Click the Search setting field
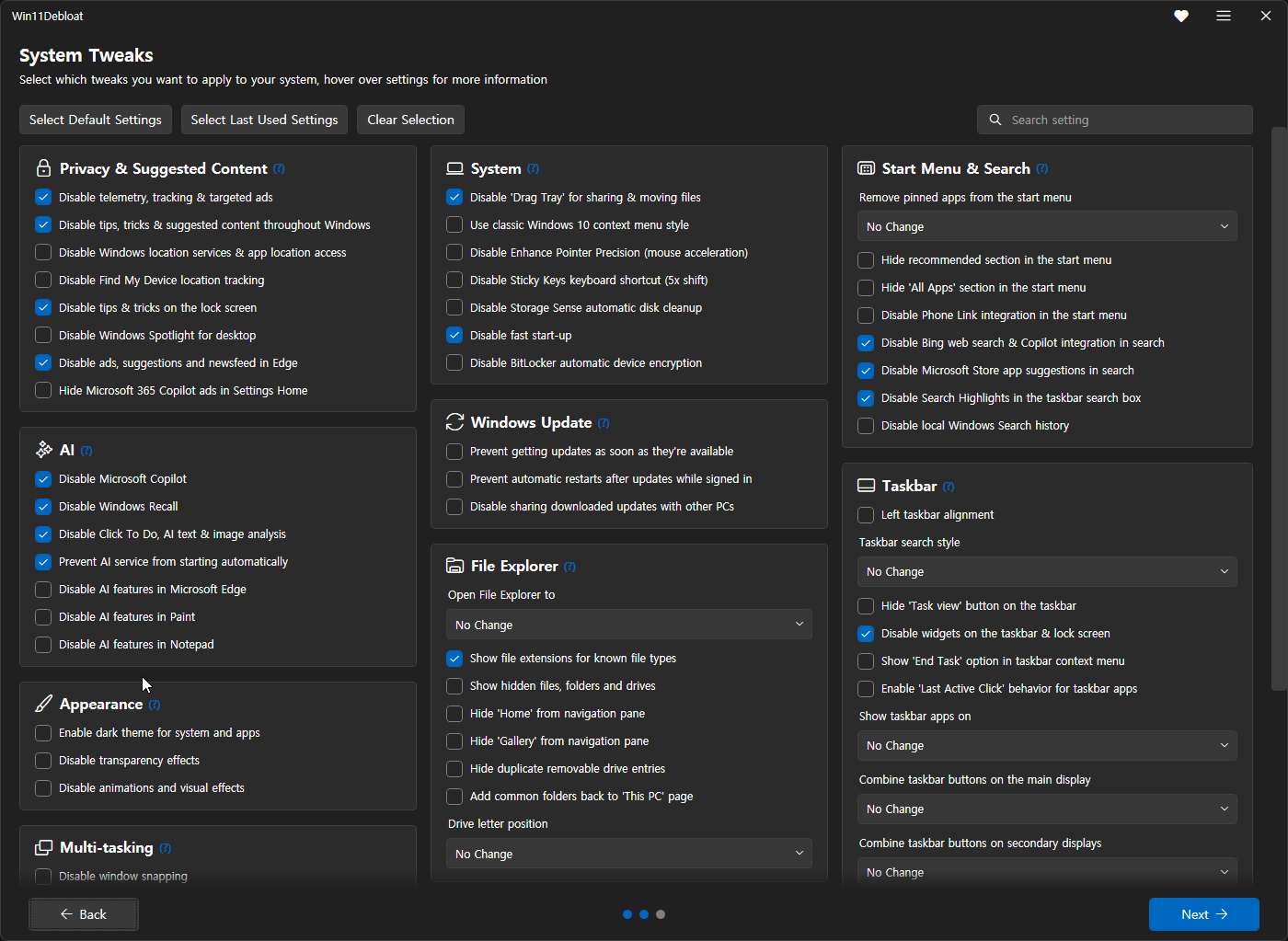 tap(1115, 120)
